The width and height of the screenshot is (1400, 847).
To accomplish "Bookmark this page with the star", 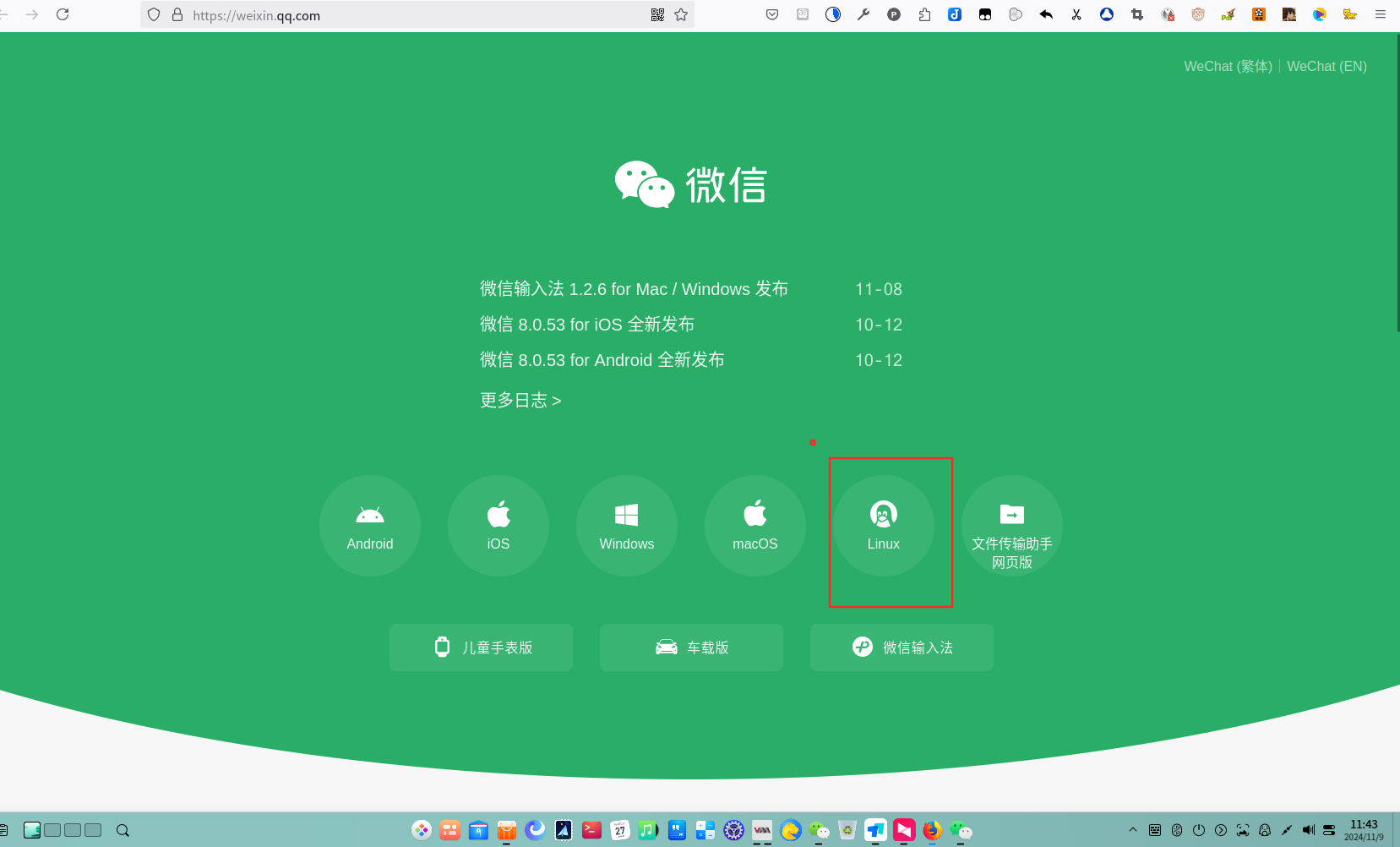I will click(x=681, y=14).
